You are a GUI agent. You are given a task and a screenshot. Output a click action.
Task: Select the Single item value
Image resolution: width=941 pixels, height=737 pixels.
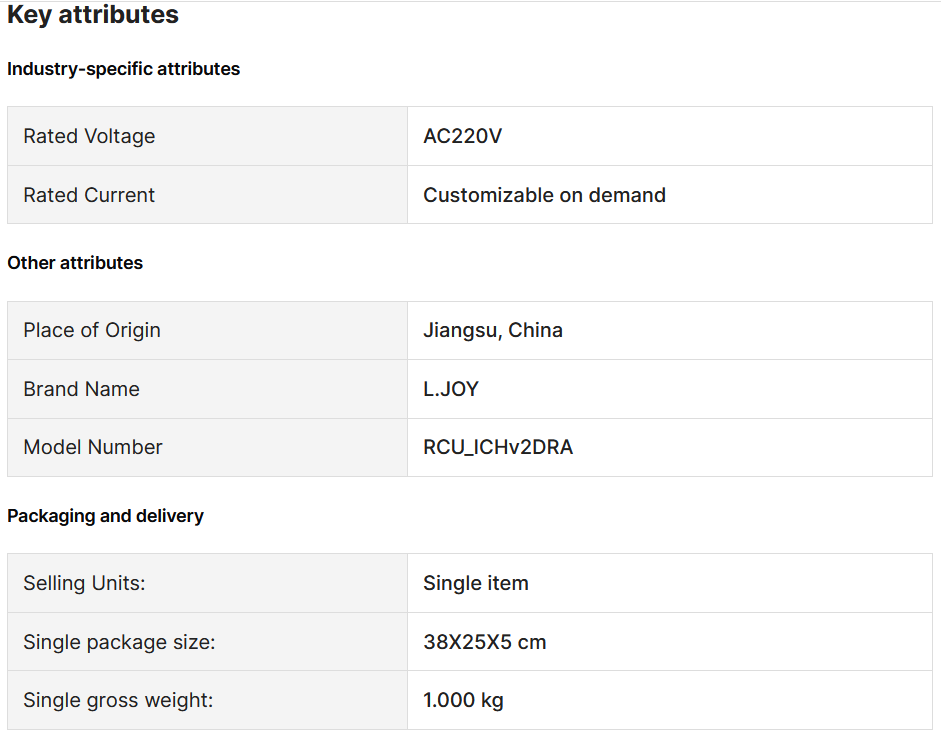tap(476, 583)
